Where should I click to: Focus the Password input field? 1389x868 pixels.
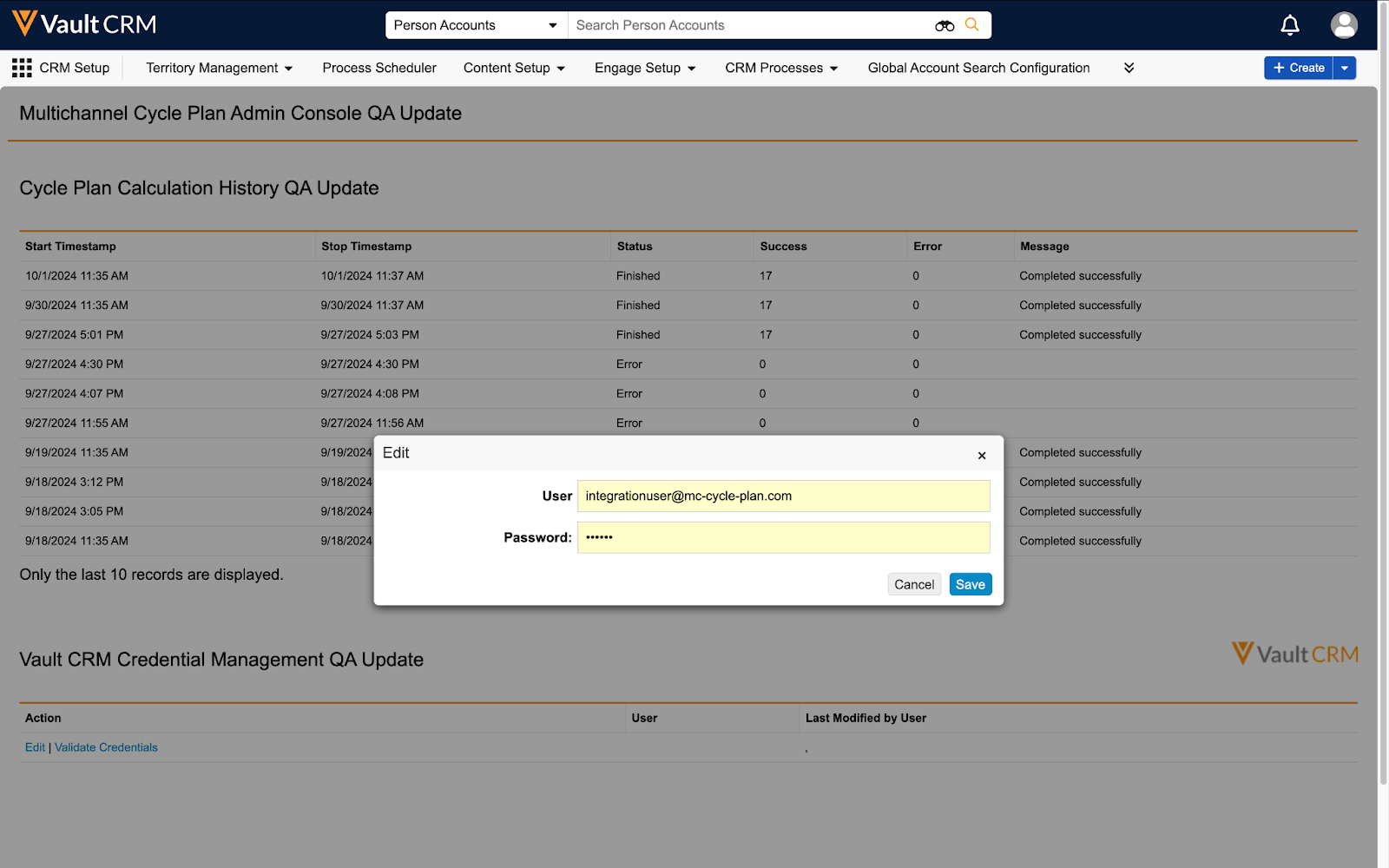(783, 537)
